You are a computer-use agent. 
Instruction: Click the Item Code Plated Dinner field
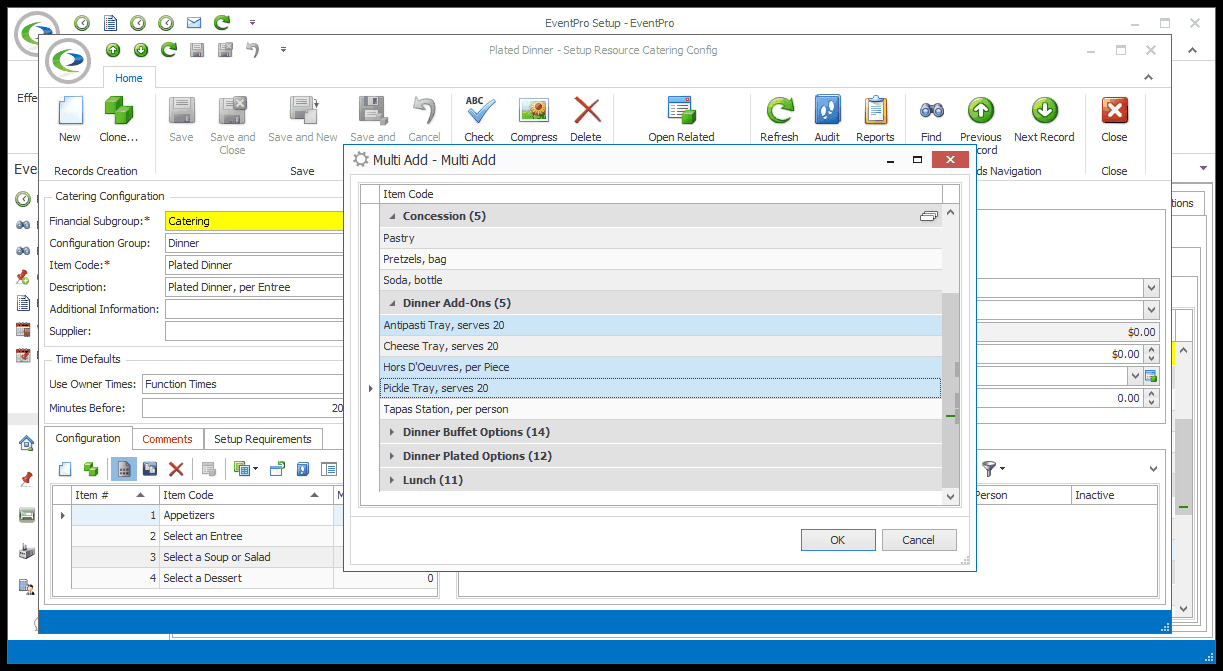pos(255,265)
